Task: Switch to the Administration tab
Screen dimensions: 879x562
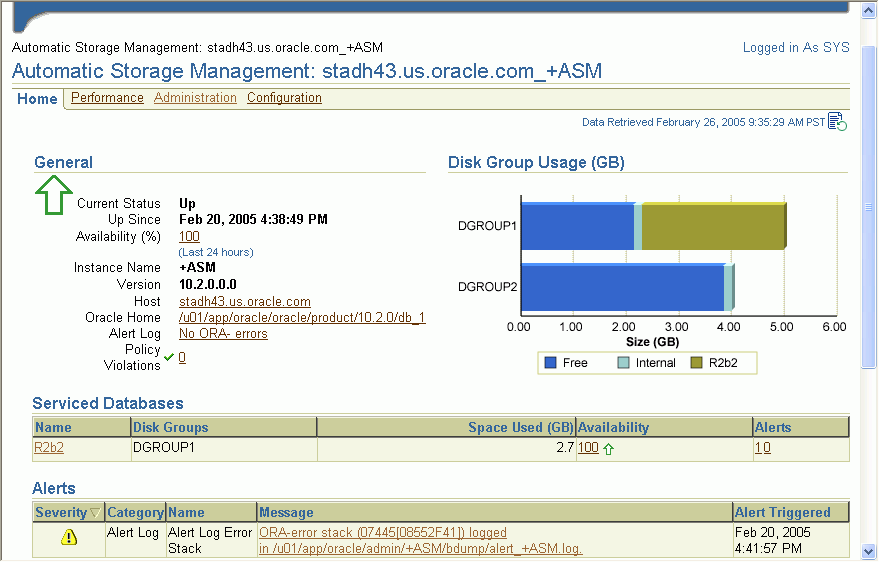Action: (x=195, y=98)
